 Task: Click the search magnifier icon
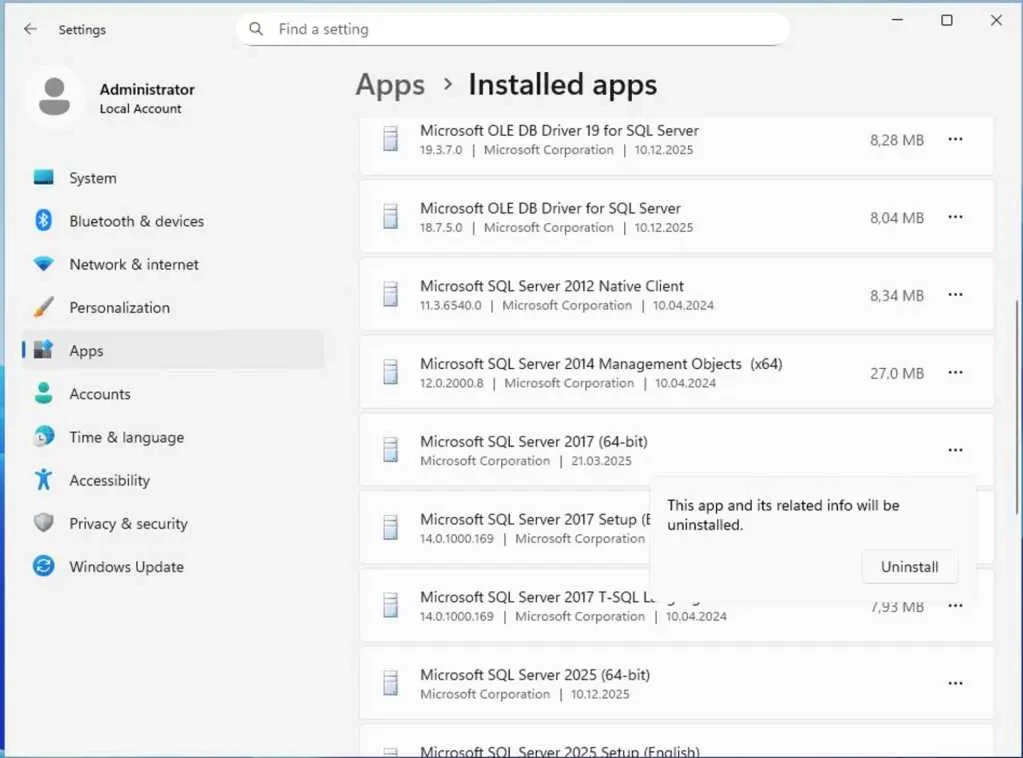pyautogui.click(x=257, y=29)
